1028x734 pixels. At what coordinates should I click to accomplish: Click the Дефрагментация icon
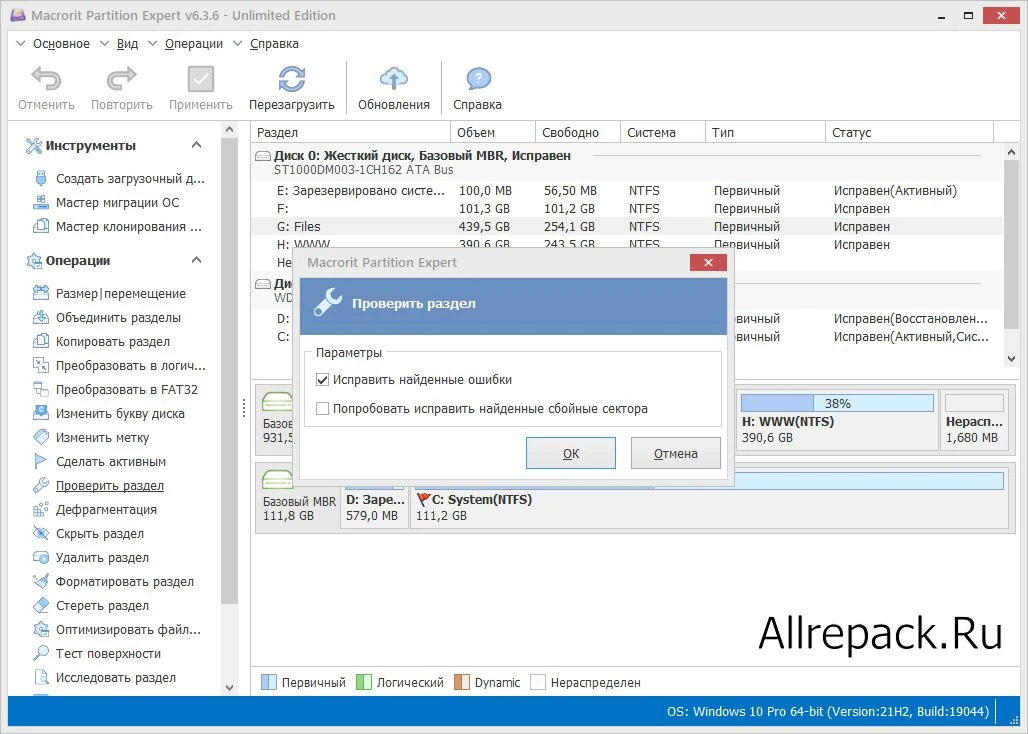coord(41,509)
